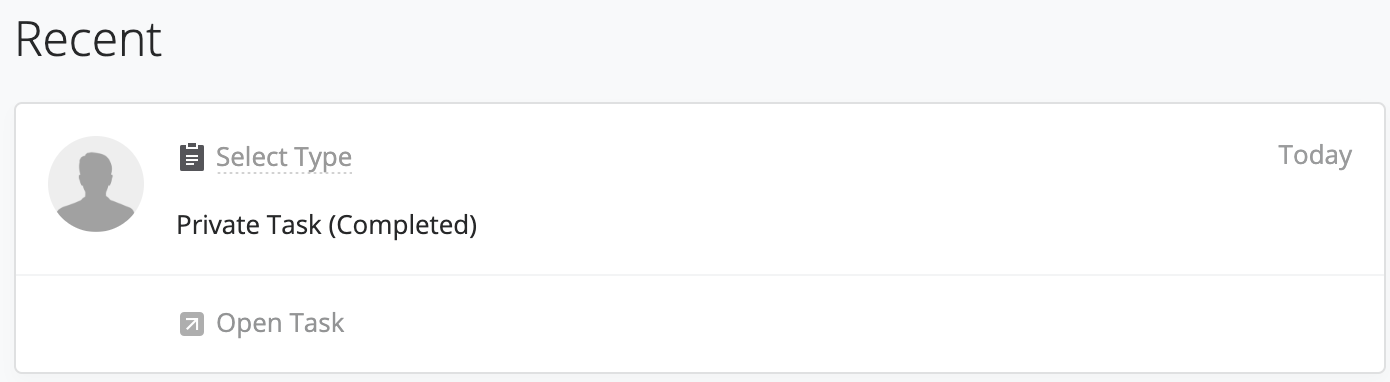Open the Select Type dropdown
This screenshot has width=1390, height=382.
point(284,158)
